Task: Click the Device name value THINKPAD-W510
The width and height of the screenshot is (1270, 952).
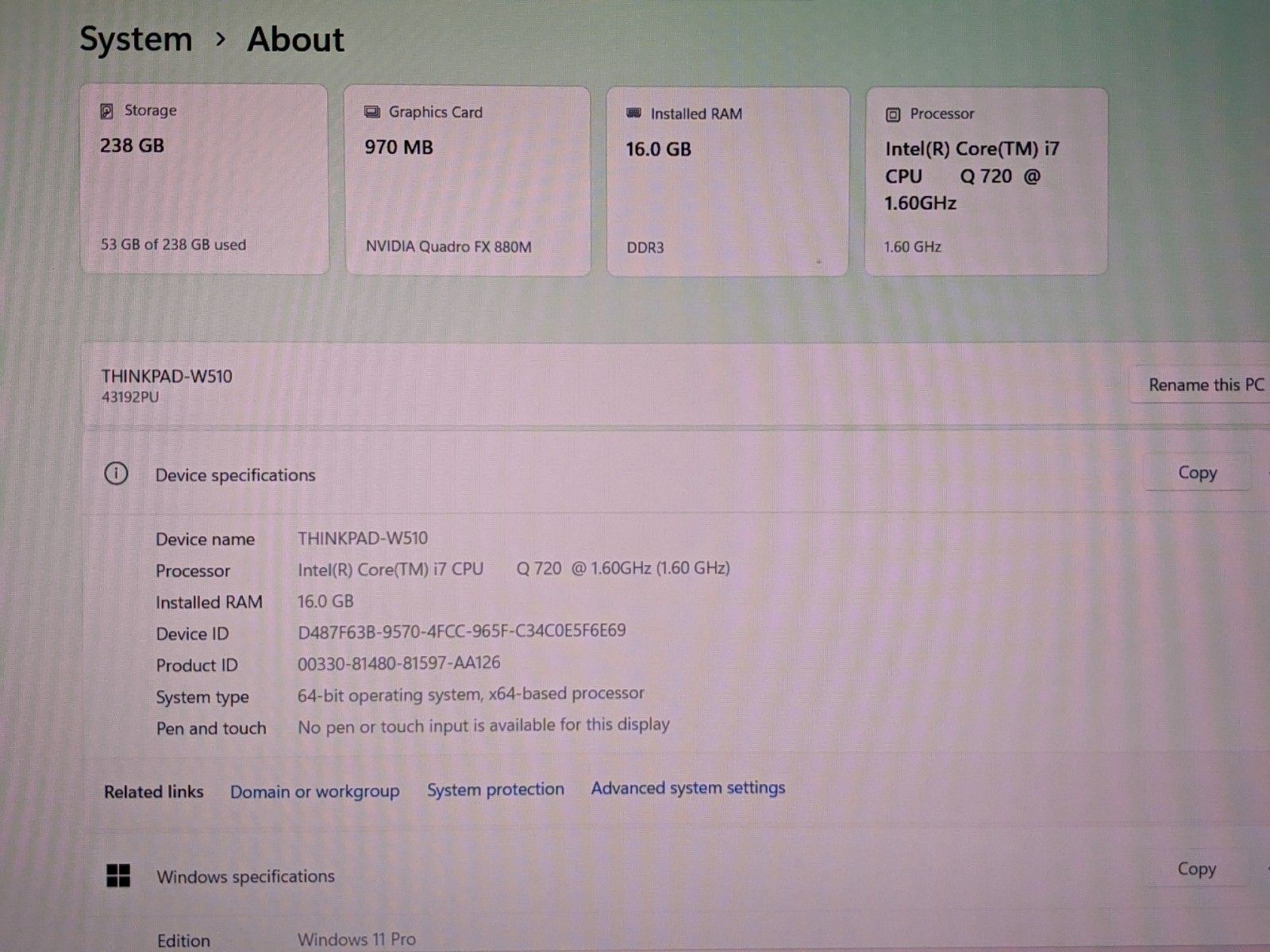Action: tap(363, 538)
